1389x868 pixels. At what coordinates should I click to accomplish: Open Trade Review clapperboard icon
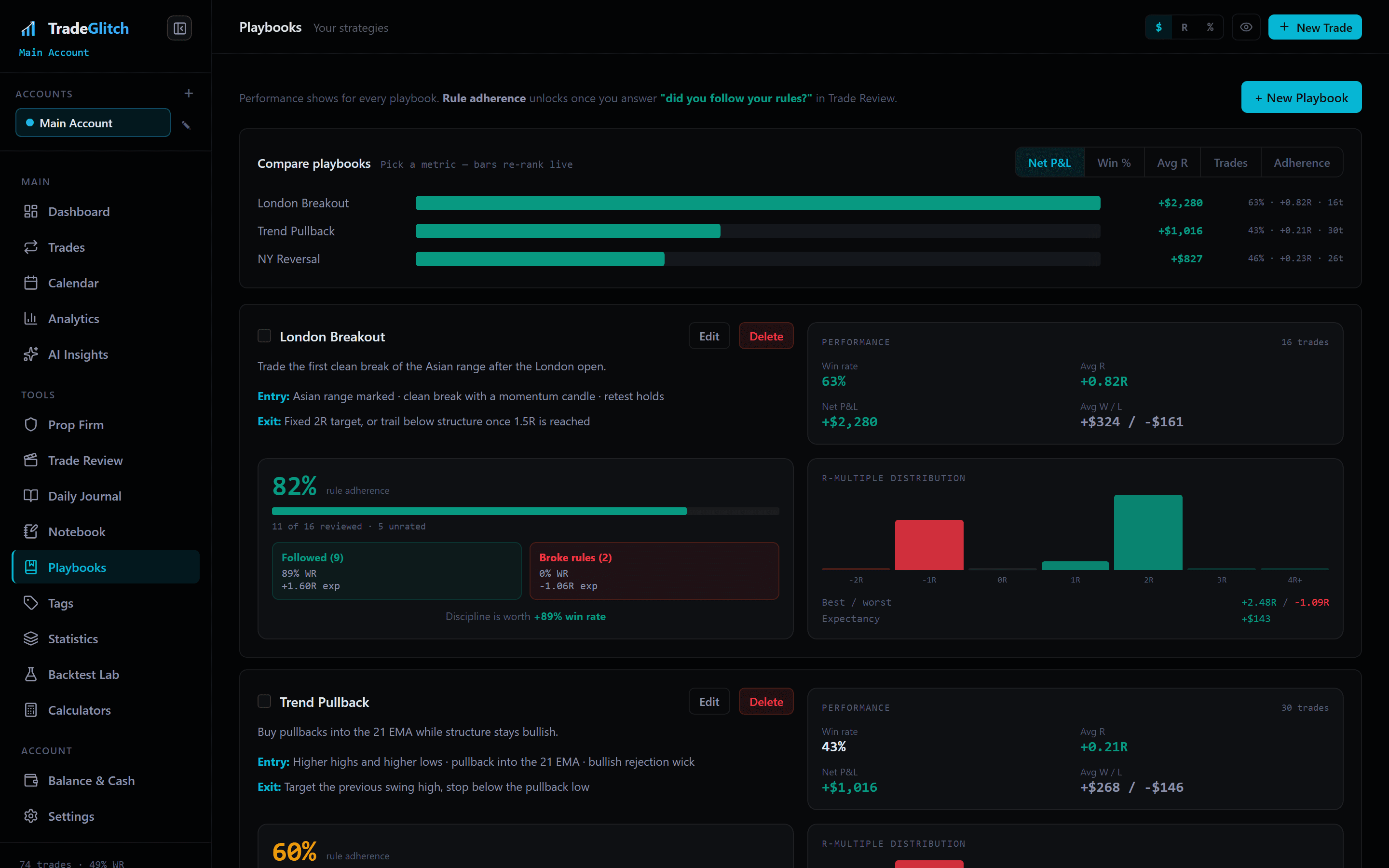(31, 460)
